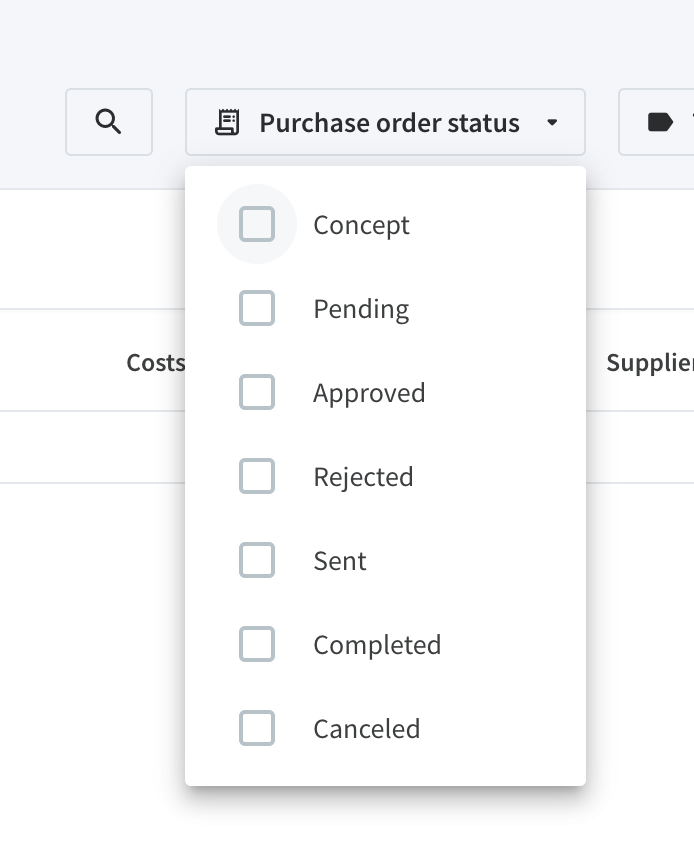Pick the "Approved" status label
The image size is (694, 860).
tap(369, 393)
